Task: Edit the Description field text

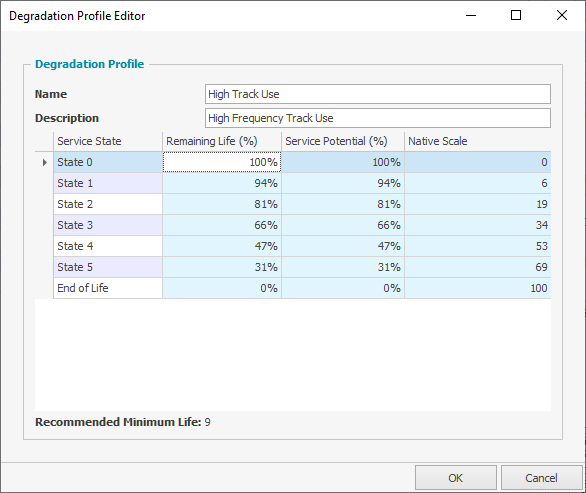Action: pyautogui.click(x=378, y=118)
